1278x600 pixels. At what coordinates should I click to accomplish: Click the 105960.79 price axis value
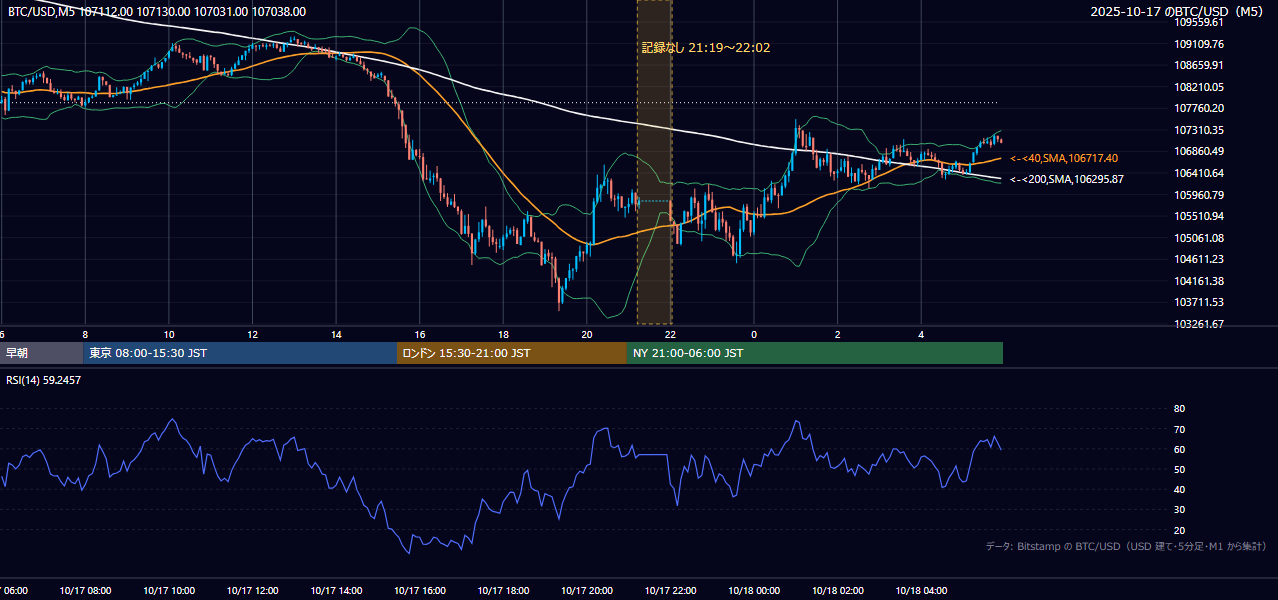(1199, 195)
